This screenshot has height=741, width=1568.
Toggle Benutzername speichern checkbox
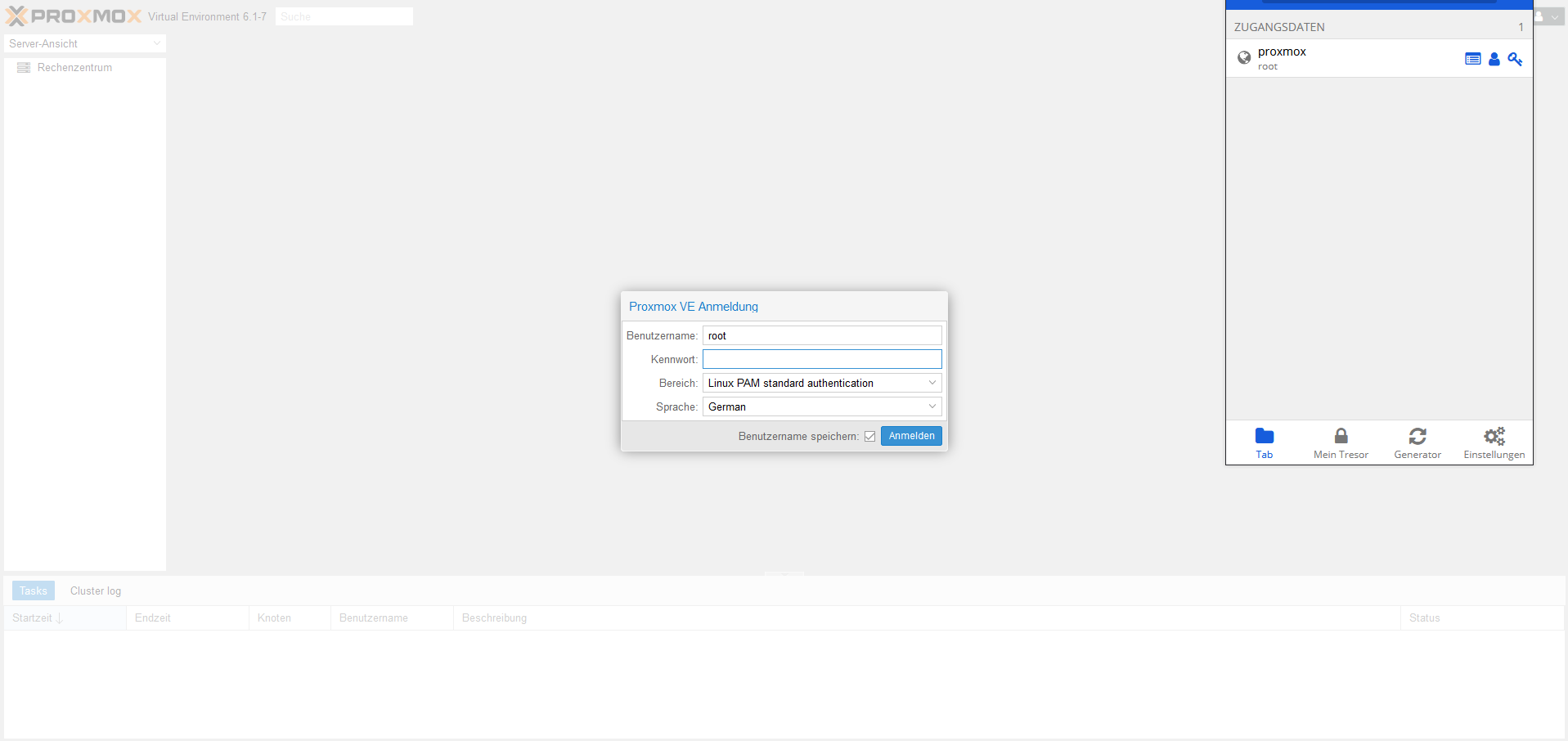click(x=869, y=437)
